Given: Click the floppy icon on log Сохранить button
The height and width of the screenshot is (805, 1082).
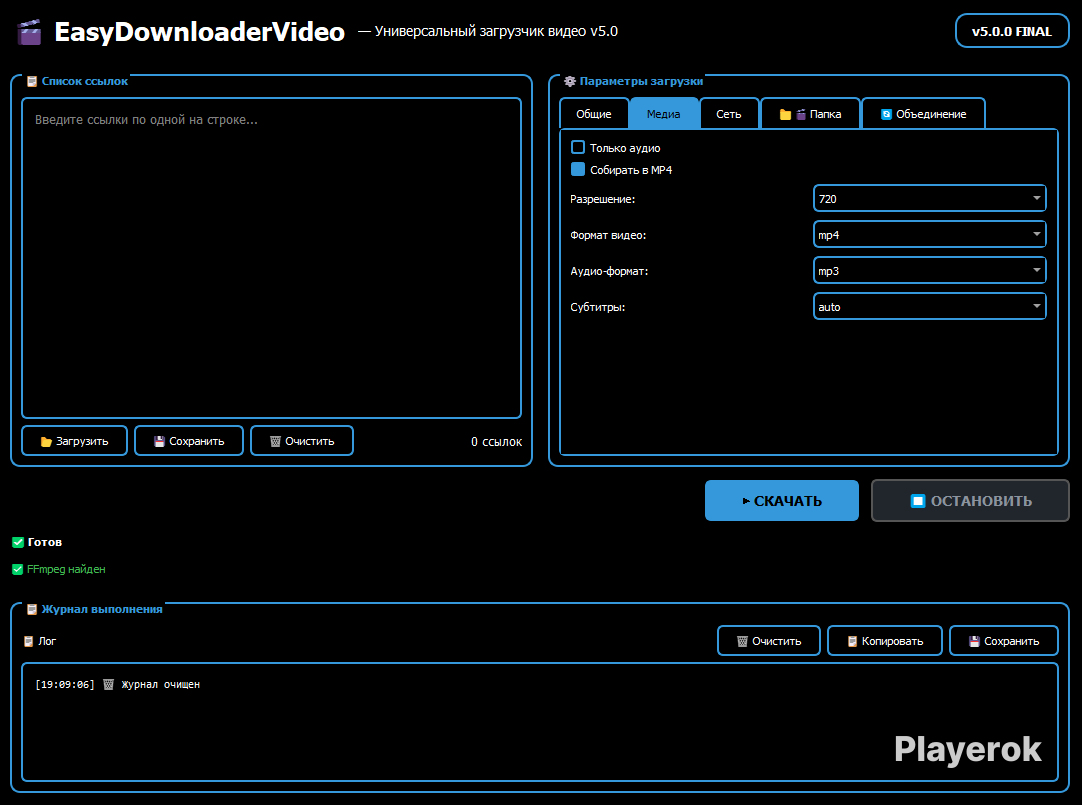Looking at the screenshot, I should 974,642.
